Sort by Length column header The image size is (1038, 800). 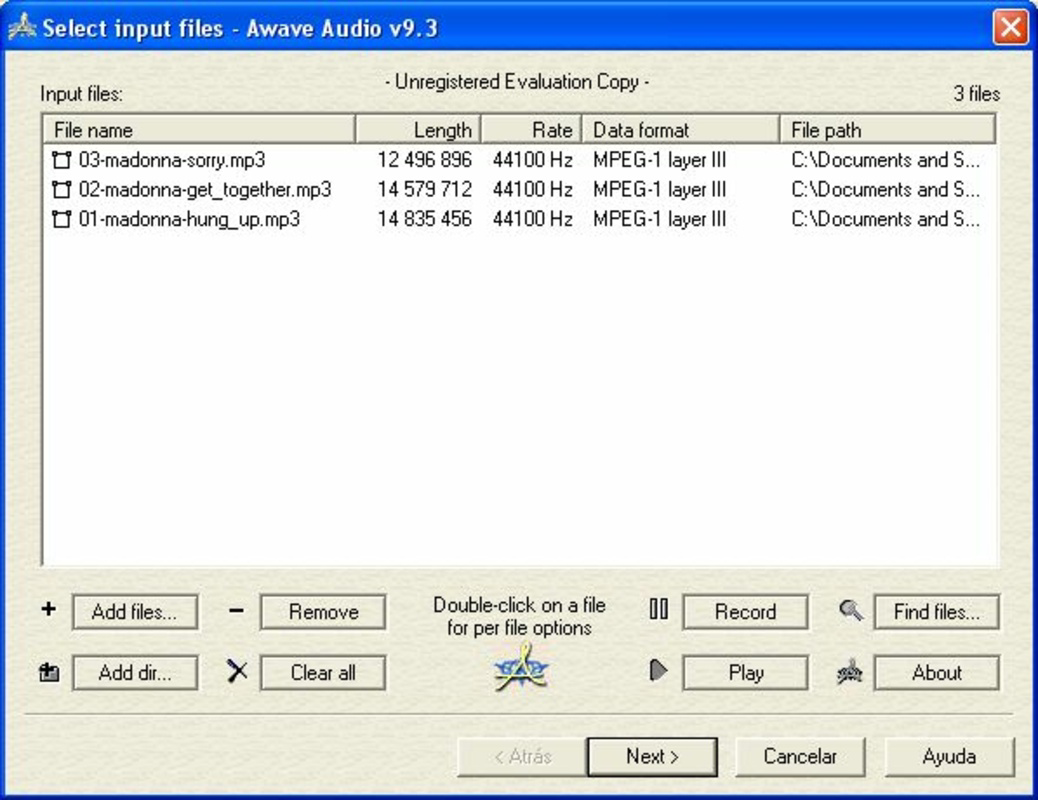click(x=418, y=130)
